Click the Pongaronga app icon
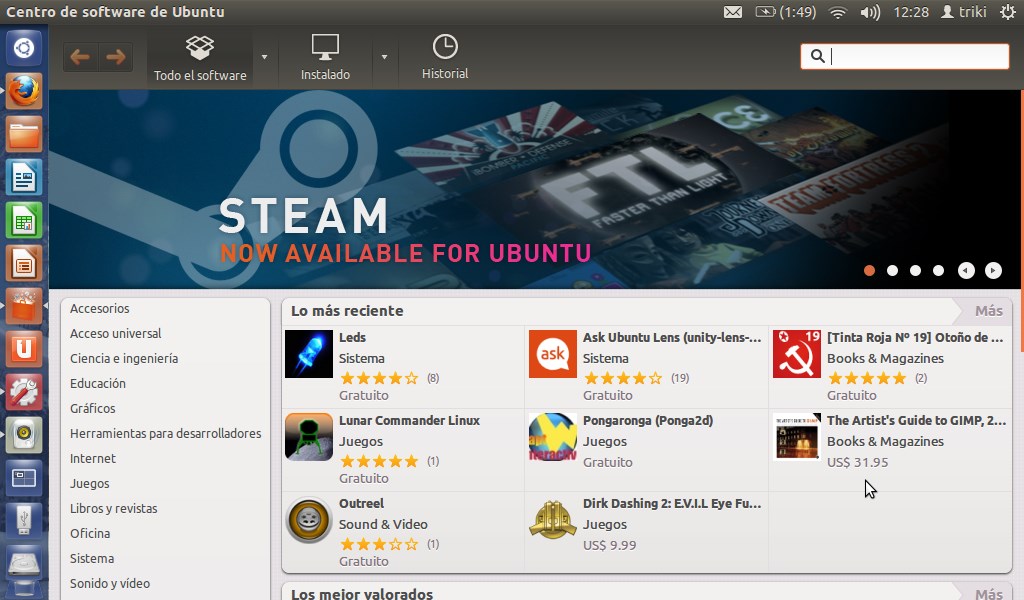 point(552,437)
